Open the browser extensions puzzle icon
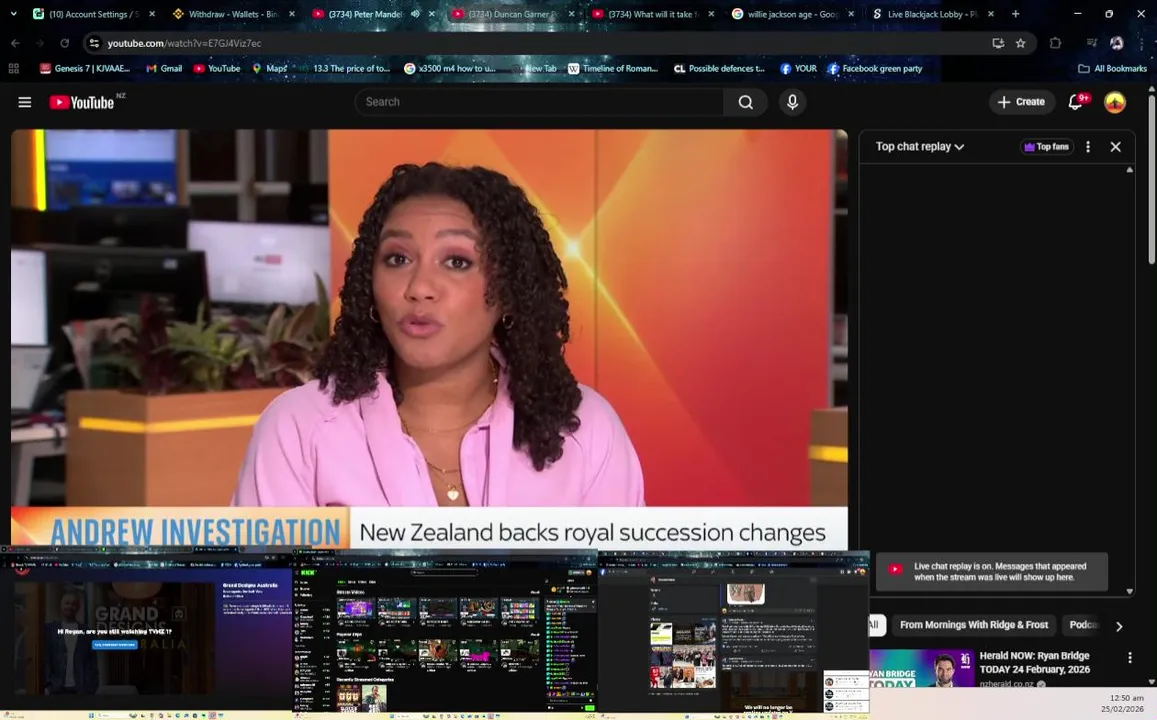1157x720 pixels. [1055, 43]
